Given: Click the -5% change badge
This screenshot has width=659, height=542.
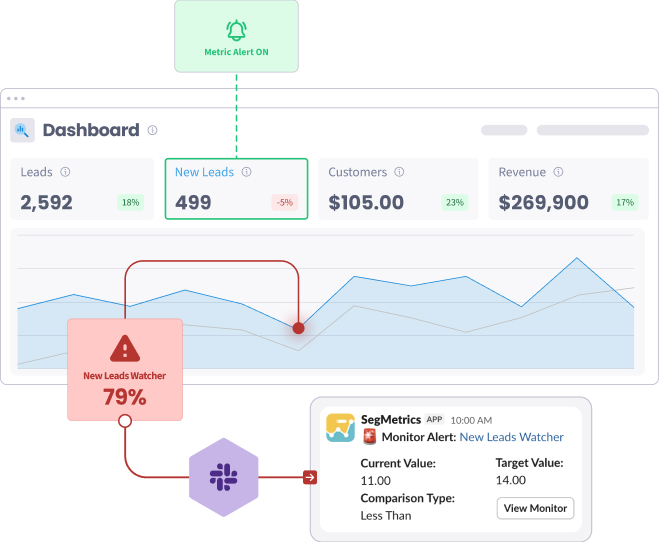Looking at the screenshot, I should 285,203.
